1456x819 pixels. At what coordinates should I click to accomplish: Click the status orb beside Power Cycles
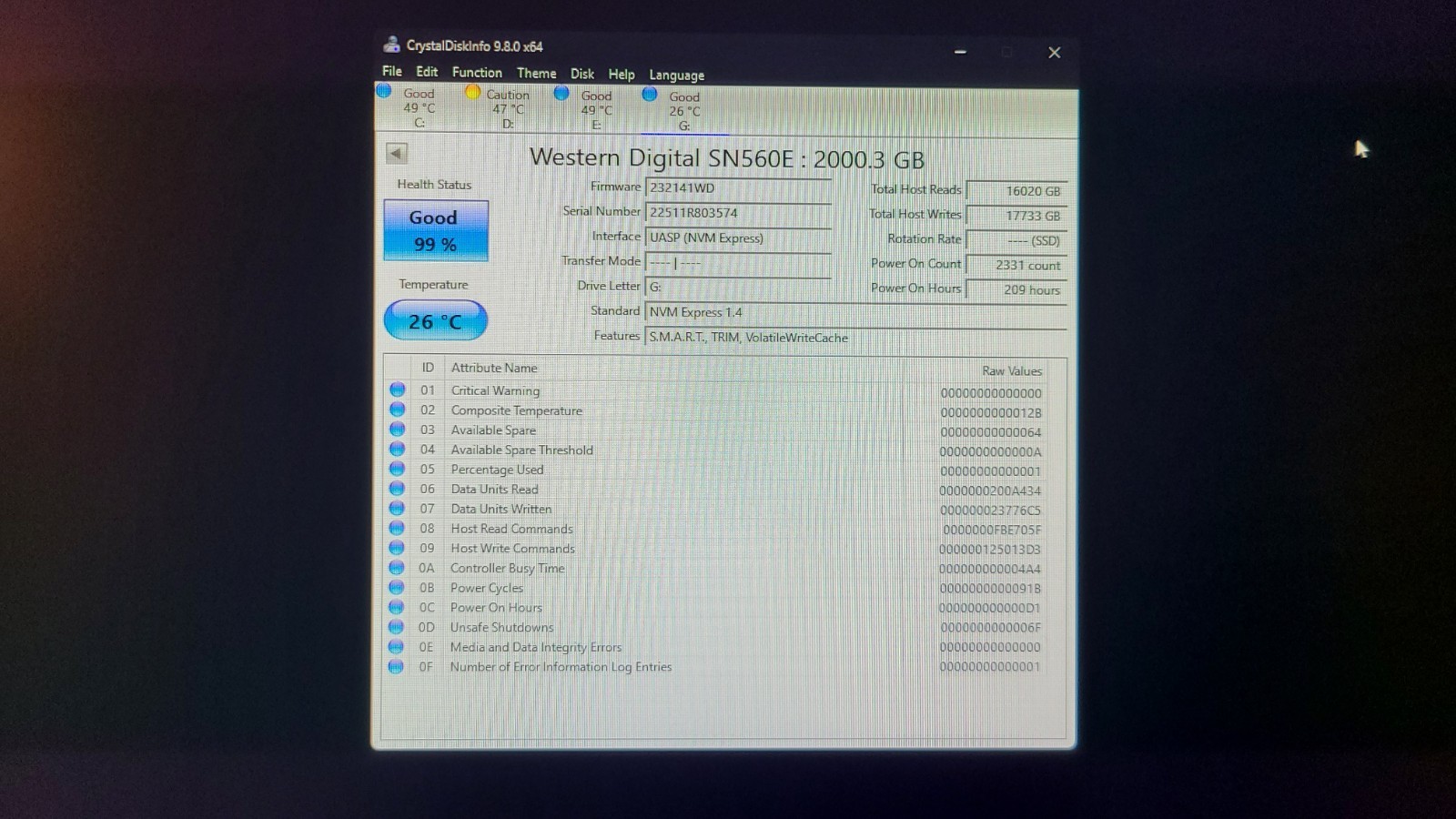pyautogui.click(x=397, y=587)
